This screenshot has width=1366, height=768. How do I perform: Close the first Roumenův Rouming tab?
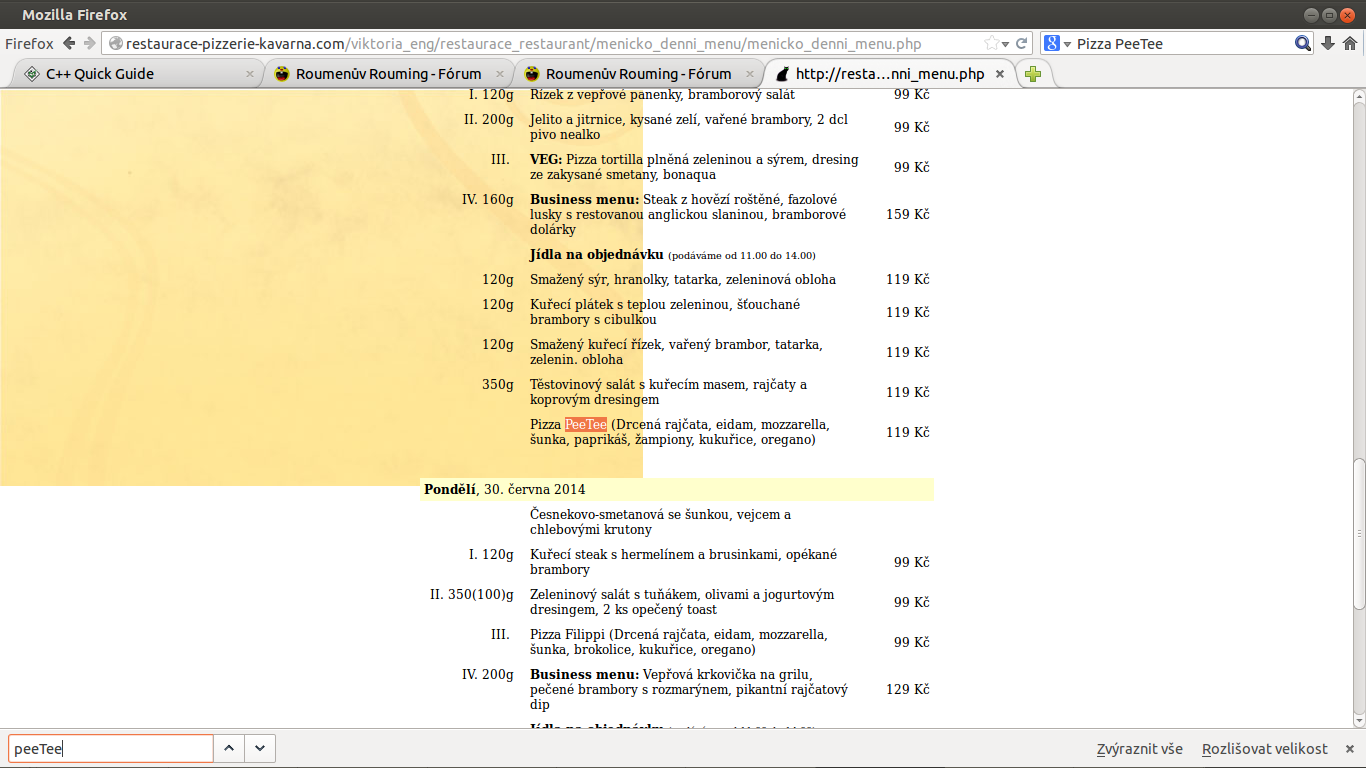pos(500,74)
